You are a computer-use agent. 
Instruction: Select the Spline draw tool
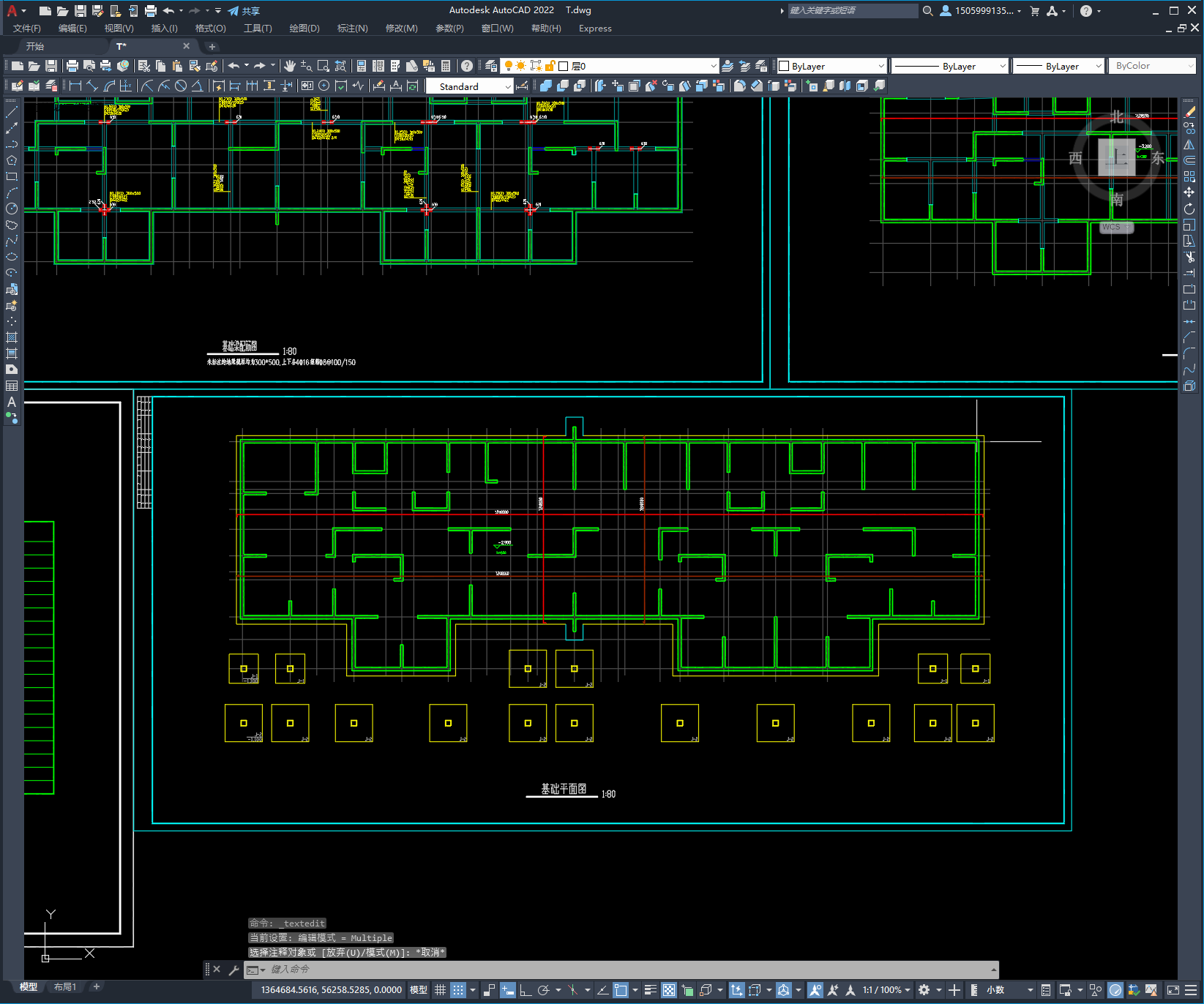click(x=12, y=241)
